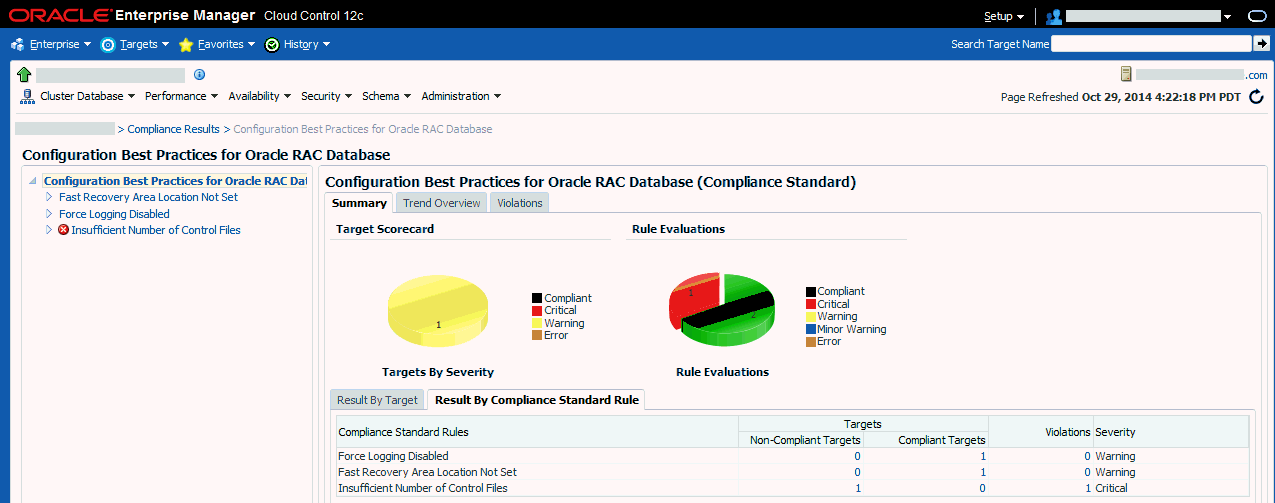The width and height of the screenshot is (1275, 503).
Task: Click the target information icon
Action: [199, 75]
